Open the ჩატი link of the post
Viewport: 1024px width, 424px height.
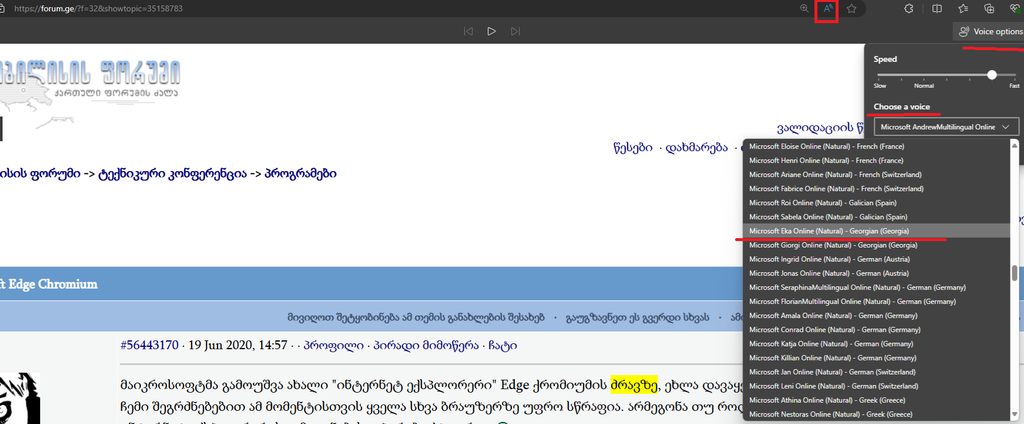(x=502, y=345)
